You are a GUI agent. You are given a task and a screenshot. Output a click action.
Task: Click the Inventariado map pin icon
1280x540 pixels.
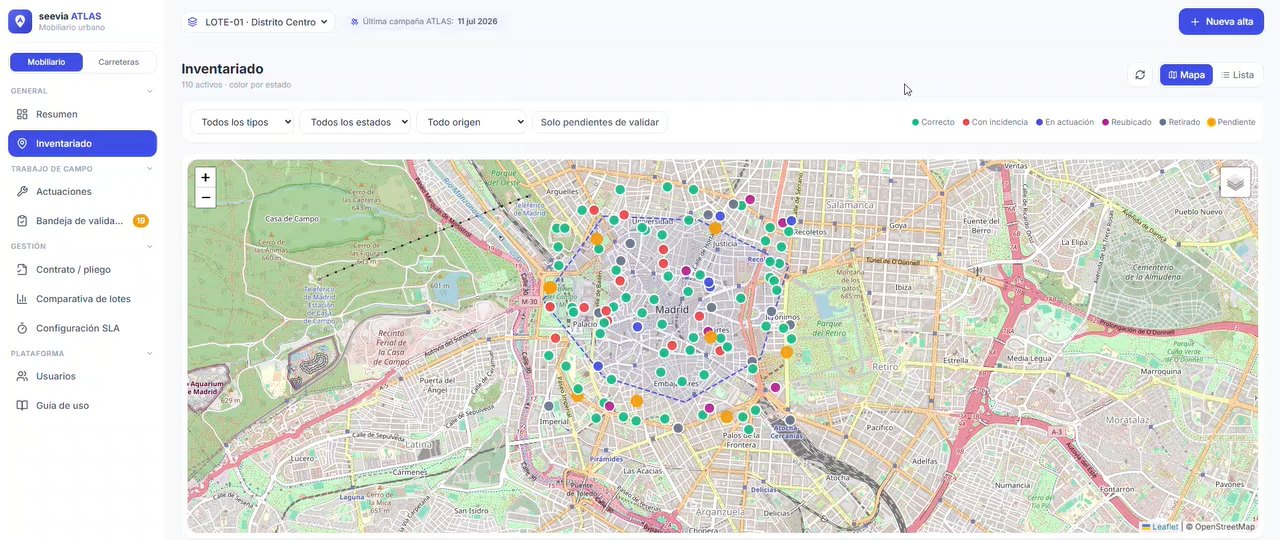click(22, 143)
